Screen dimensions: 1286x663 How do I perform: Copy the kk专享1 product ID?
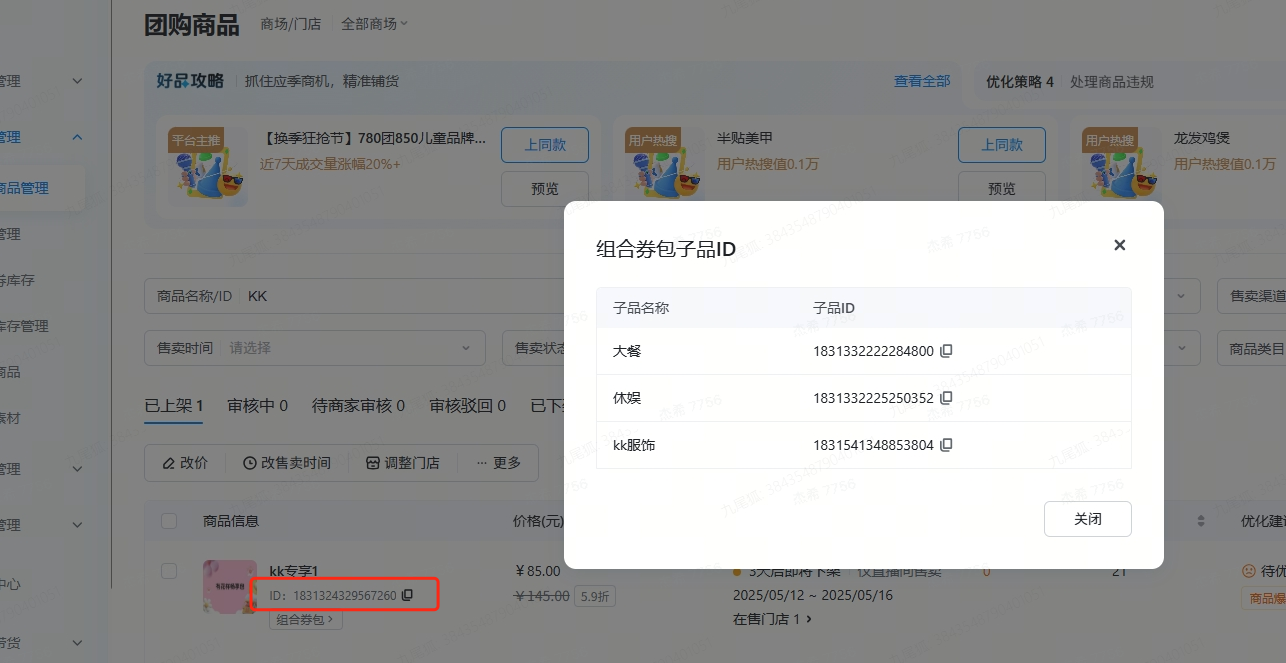[x=407, y=595]
